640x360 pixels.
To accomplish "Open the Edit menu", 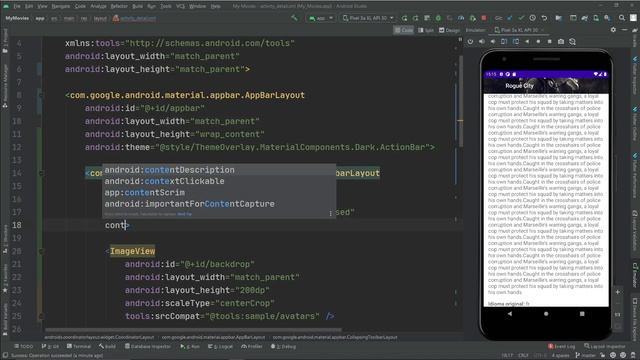I will 29,6.
